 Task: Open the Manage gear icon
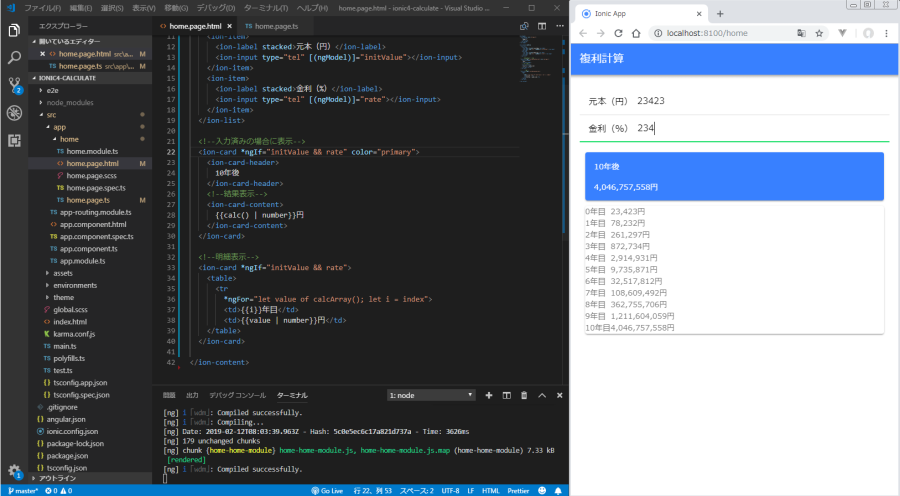pyautogui.click(x=14, y=470)
